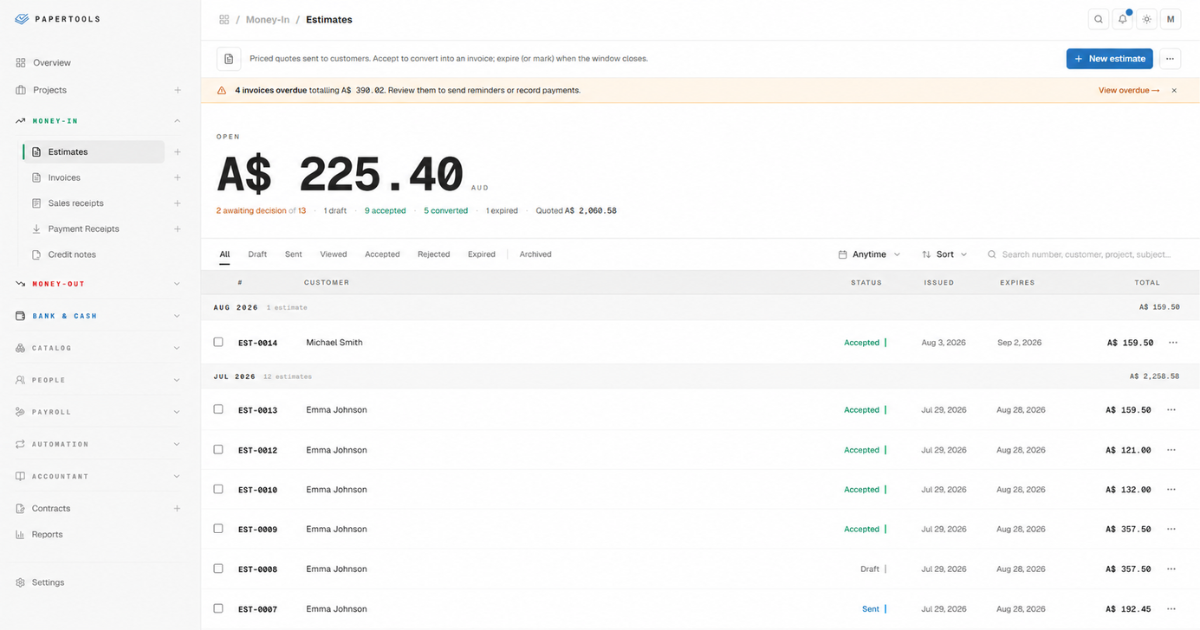The width and height of the screenshot is (1200, 630).
Task: Open Settings gear in the sidebar
Action: pyautogui.click(x=21, y=582)
